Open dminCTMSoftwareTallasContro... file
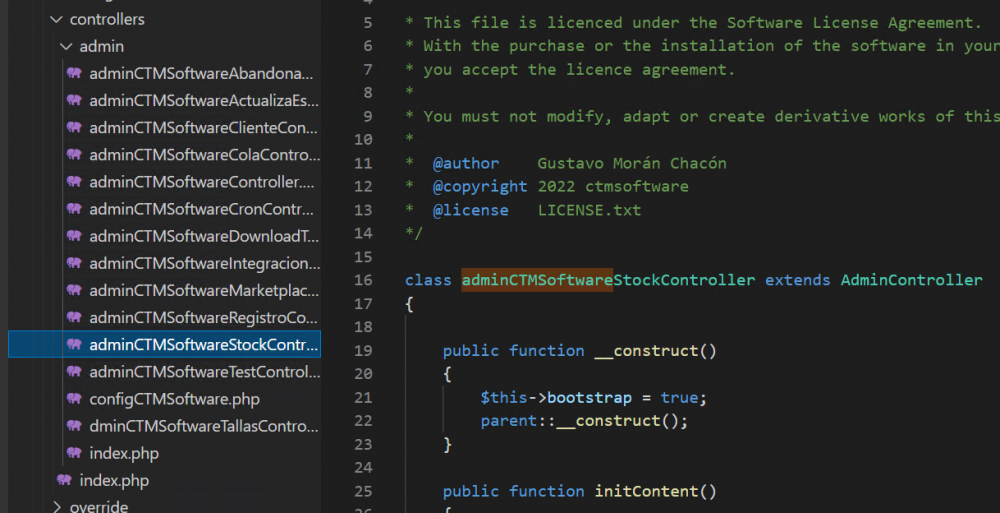This screenshot has width=1000, height=513. click(x=203, y=426)
